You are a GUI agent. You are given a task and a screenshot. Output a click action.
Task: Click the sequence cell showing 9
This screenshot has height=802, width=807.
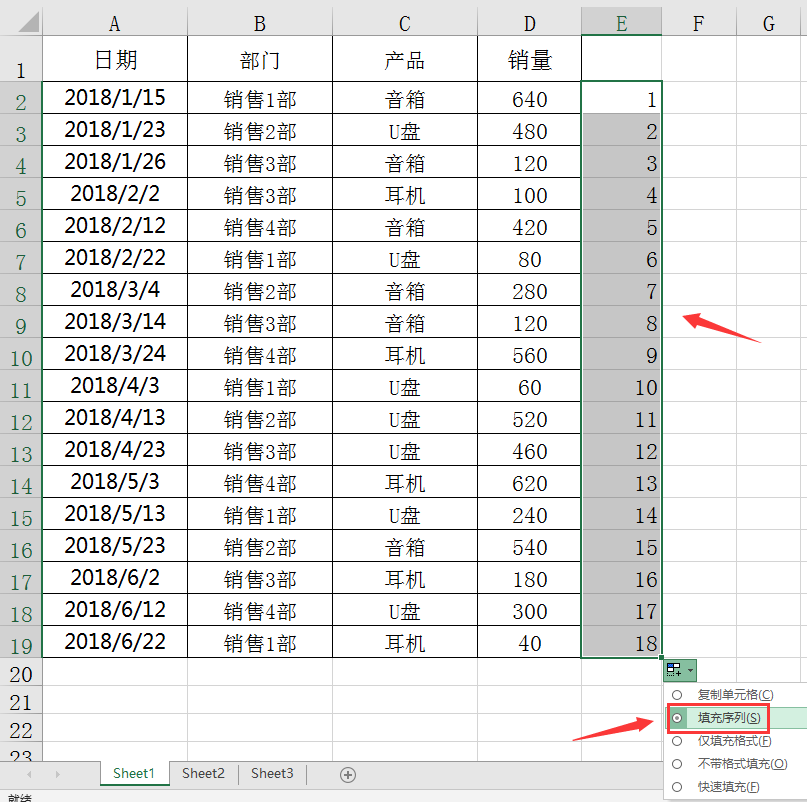click(622, 354)
